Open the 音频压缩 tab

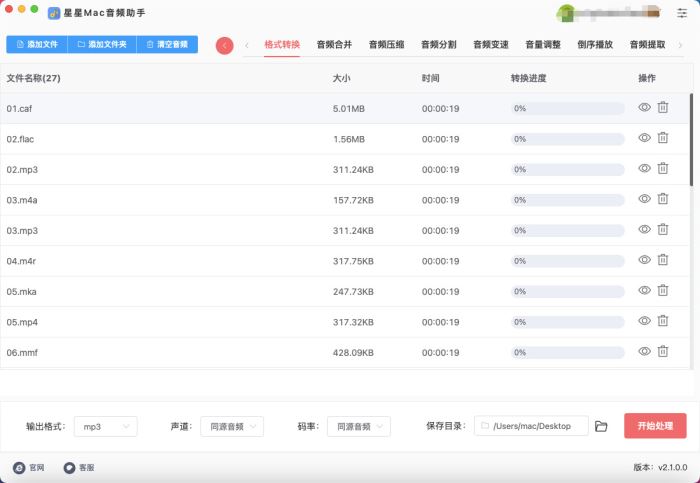[x=387, y=45]
